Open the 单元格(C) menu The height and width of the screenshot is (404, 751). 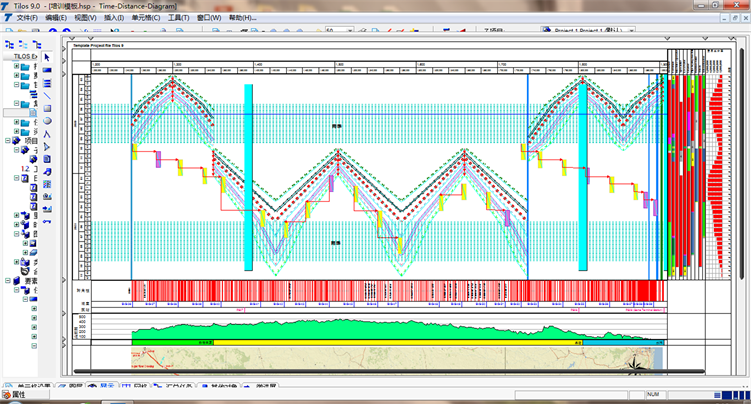click(144, 18)
